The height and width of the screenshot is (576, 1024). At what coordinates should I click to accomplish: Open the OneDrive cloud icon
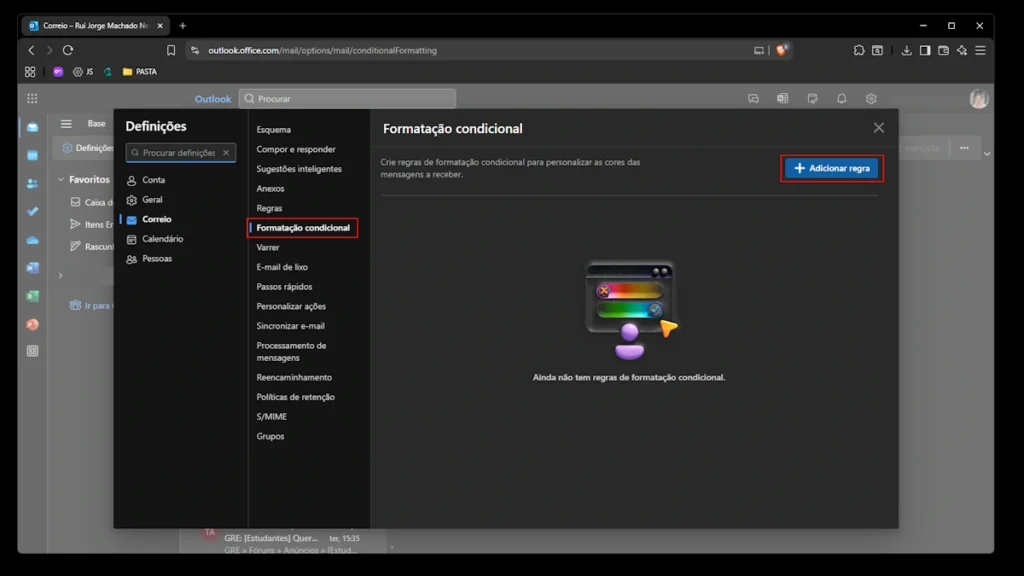pyautogui.click(x=32, y=240)
